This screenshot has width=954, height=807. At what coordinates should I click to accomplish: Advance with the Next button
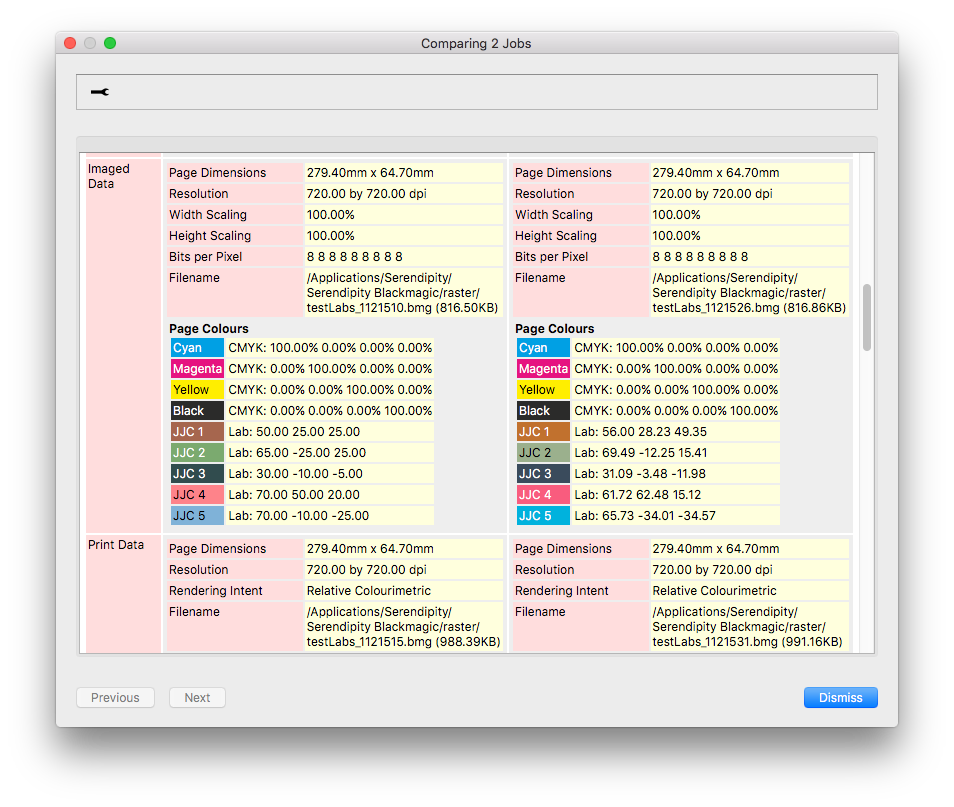(197, 697)
